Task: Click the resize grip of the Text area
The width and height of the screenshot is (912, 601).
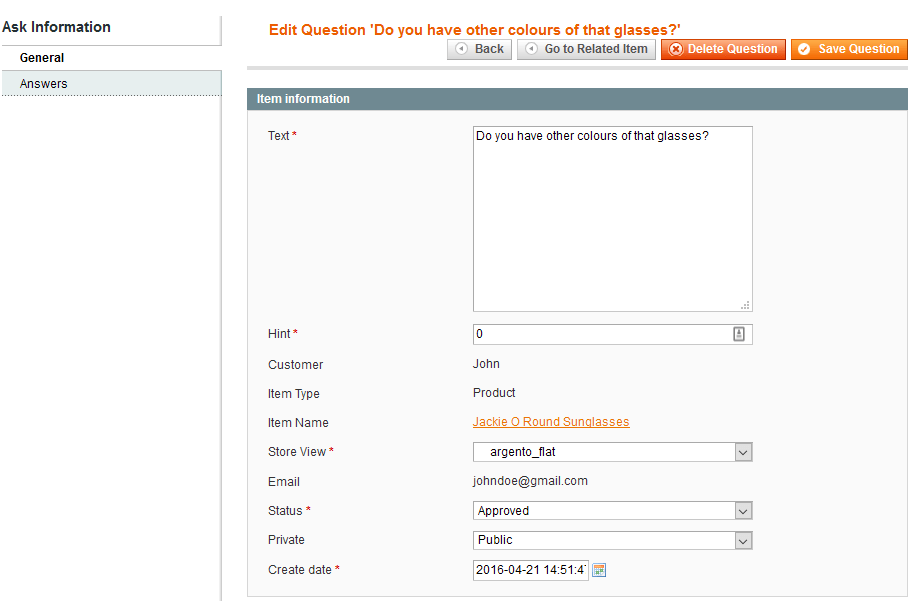Action: pos(745,305)
